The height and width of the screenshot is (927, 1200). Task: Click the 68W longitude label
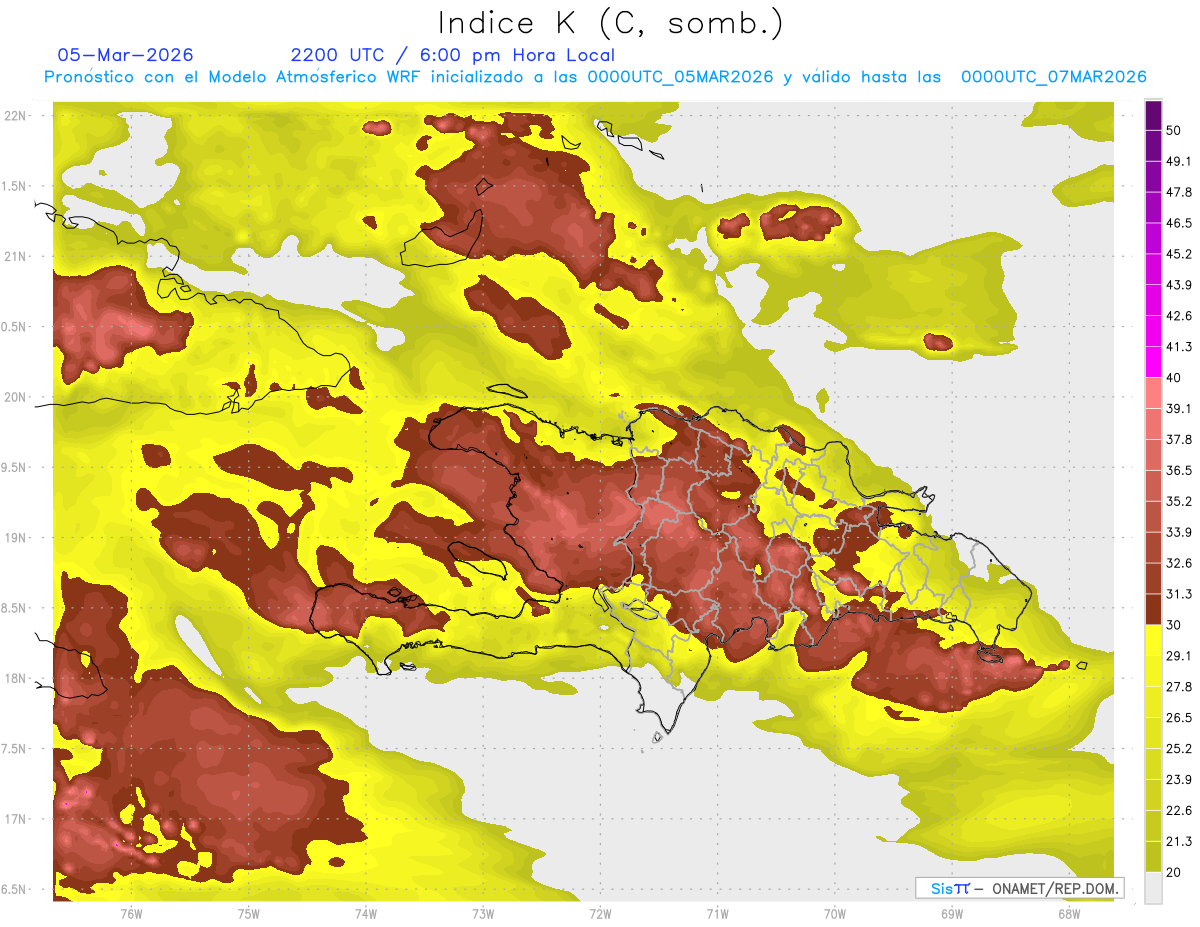pos(1069,912)
